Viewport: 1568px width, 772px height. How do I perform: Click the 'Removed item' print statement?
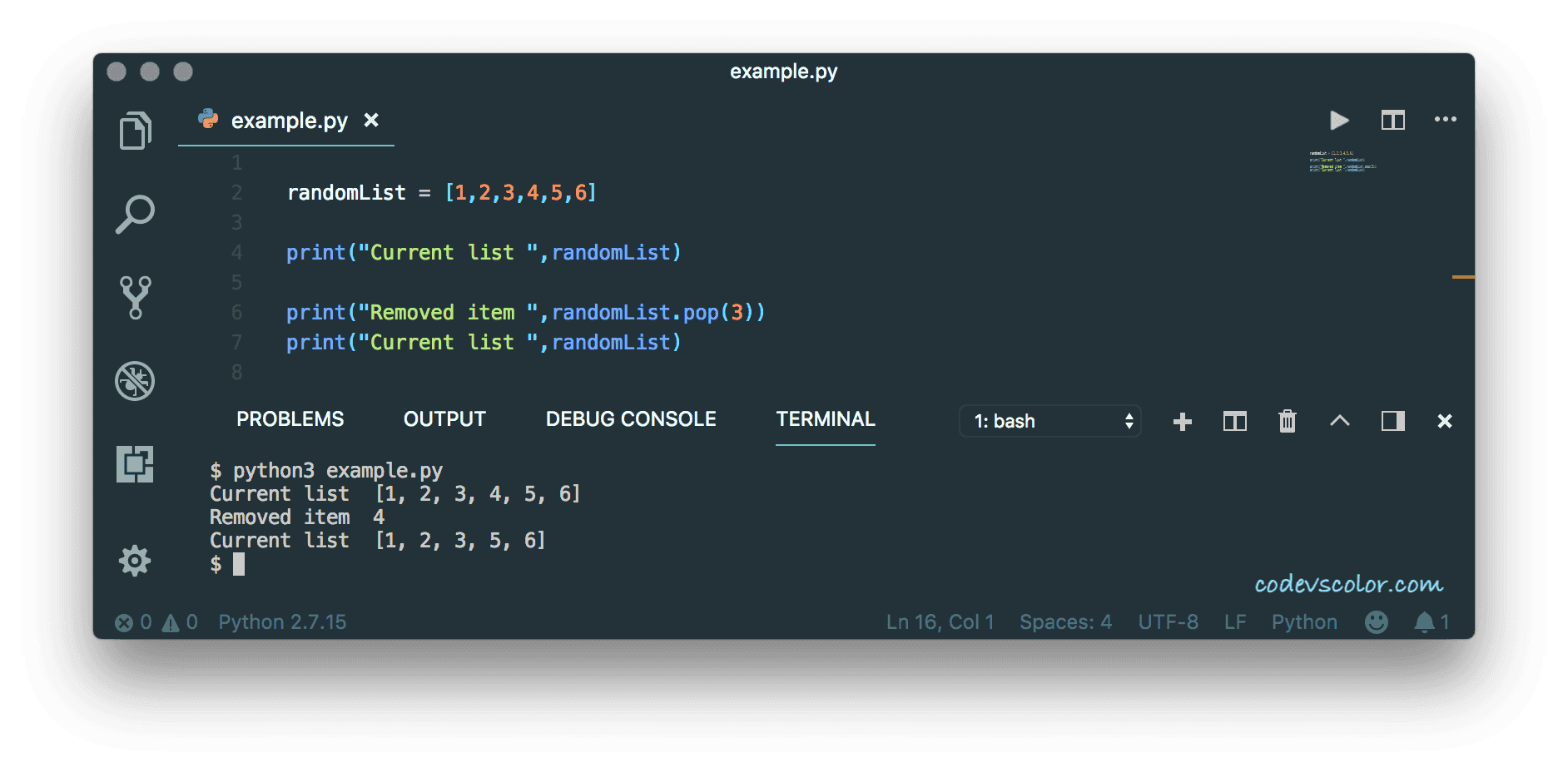coord(525,313)
